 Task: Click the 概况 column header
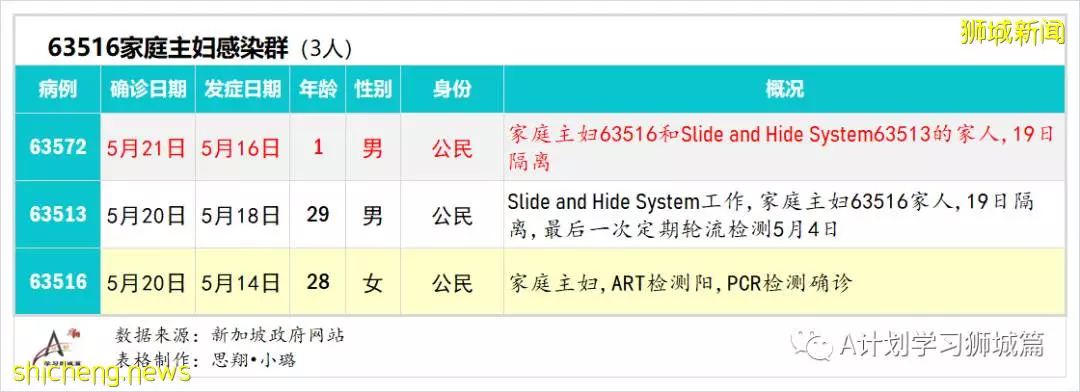(x=785, y=89)
